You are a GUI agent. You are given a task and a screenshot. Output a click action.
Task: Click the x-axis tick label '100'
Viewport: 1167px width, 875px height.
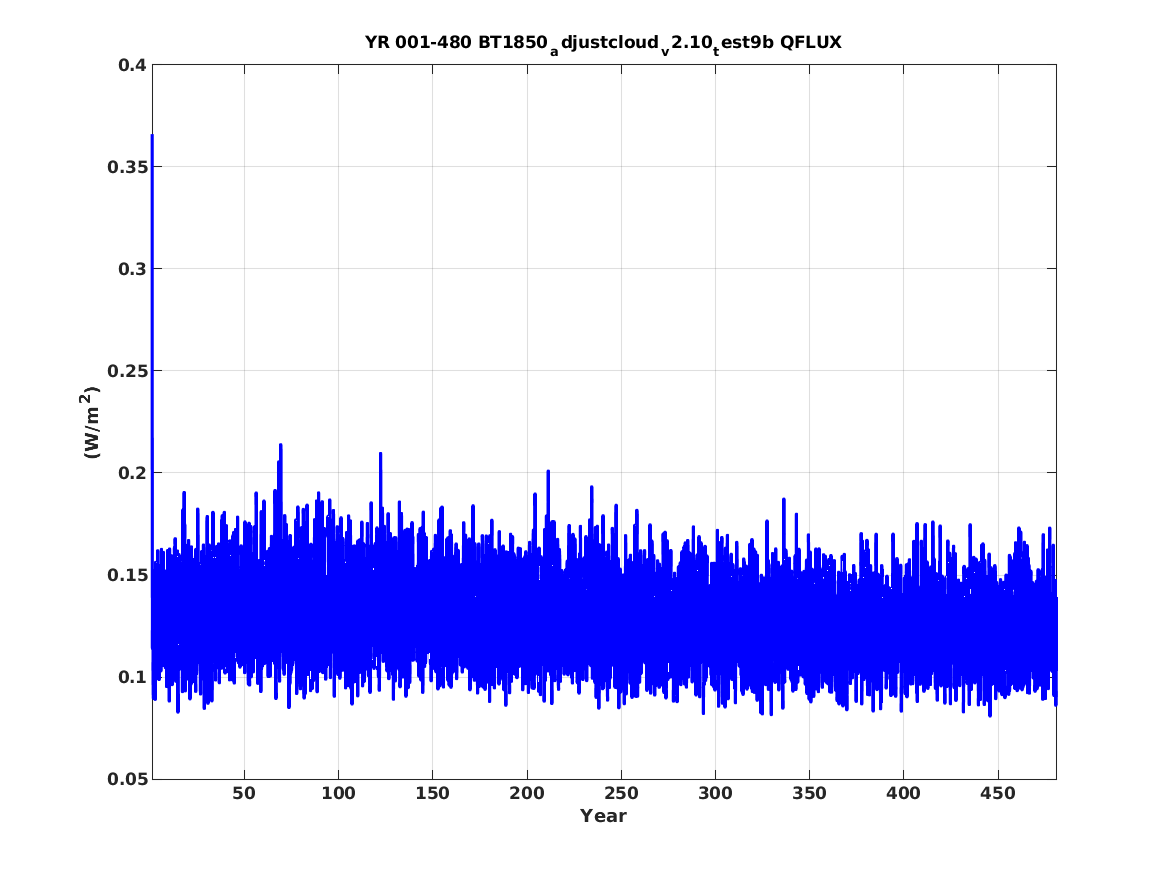click(339, 794)
